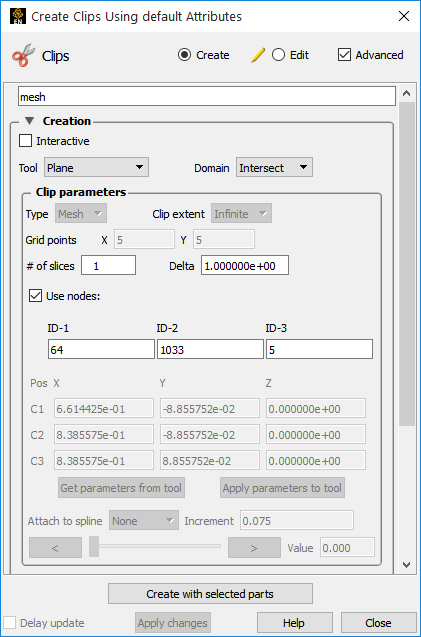Open the Help button
The height and width of the screenshot is (637, 421).
click(294, 623)
